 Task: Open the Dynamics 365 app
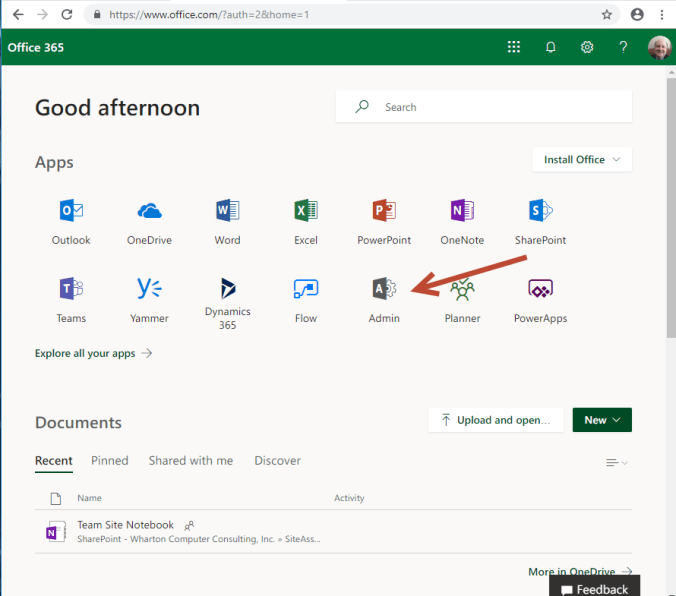228,304
